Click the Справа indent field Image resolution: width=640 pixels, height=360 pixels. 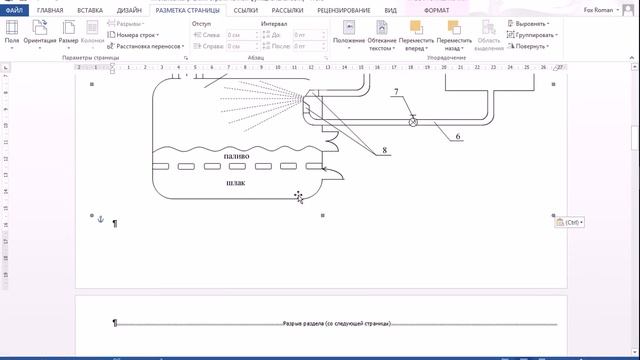click(x=242, y=46)
